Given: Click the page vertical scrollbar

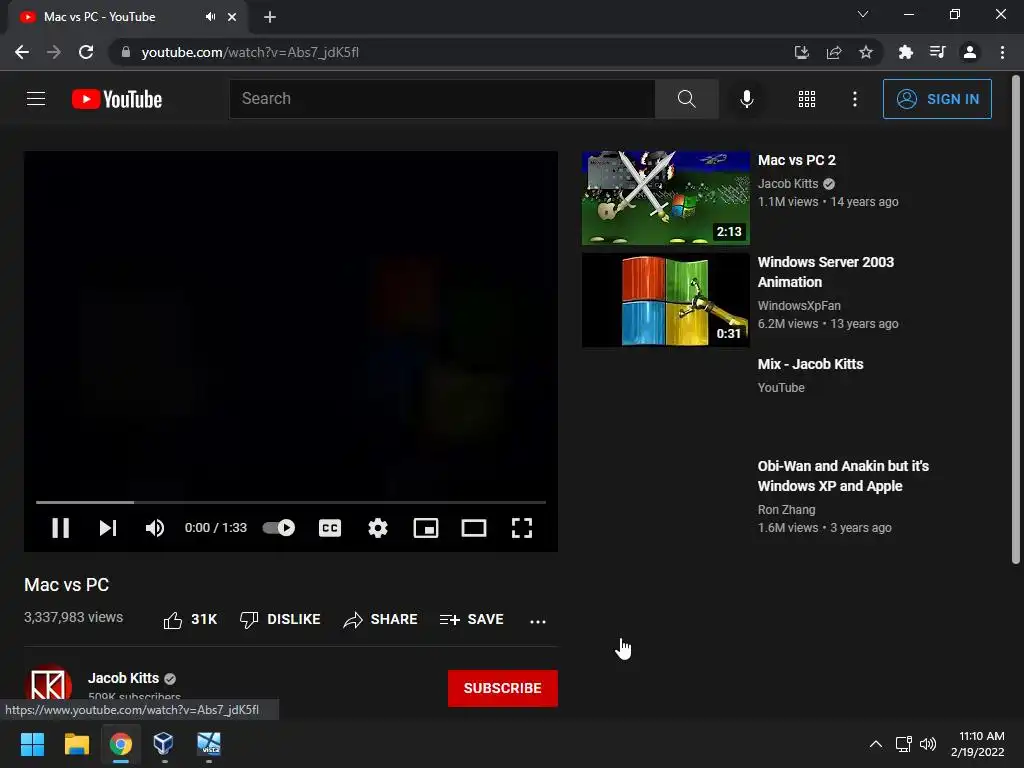Looking at the screenshot, I should [x=1016, y=320].
